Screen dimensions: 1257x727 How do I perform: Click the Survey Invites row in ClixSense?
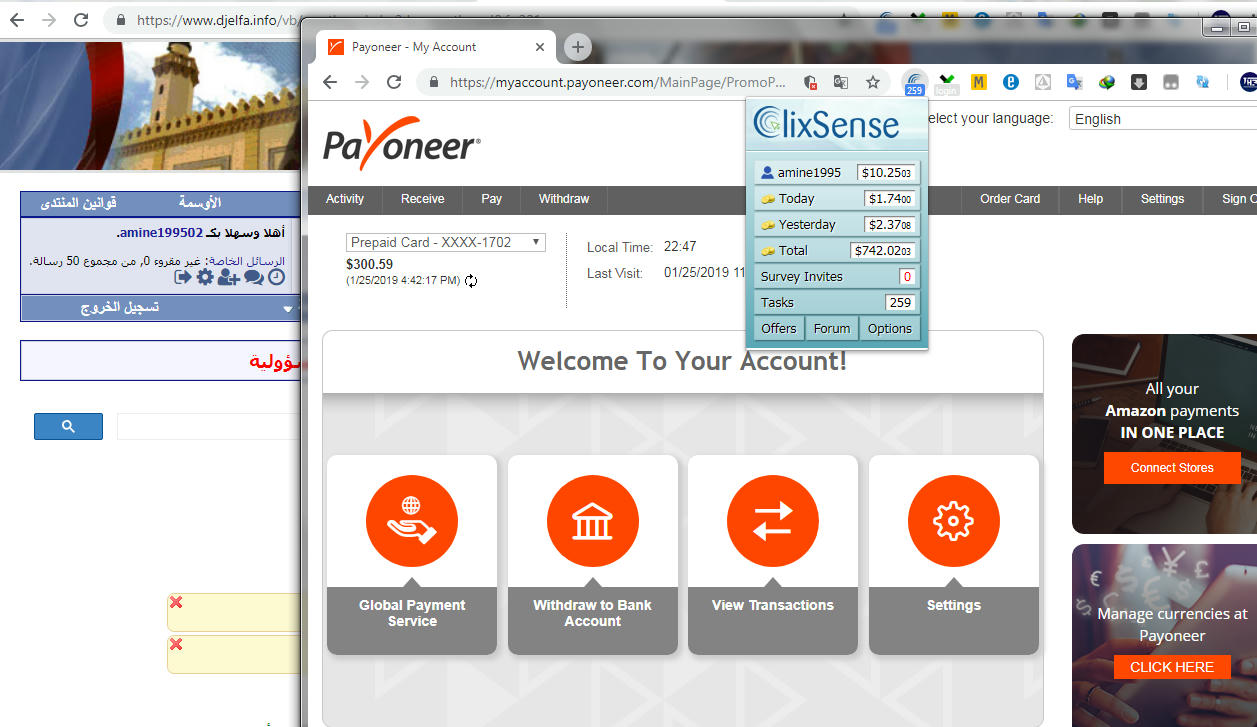pos(837,276)
